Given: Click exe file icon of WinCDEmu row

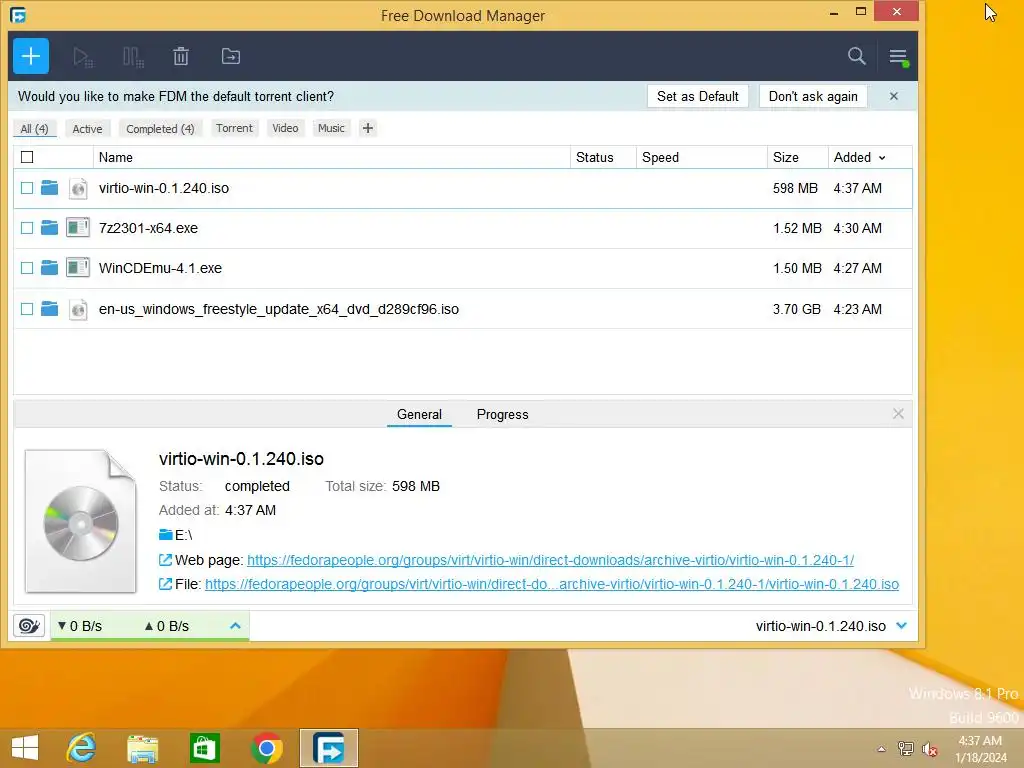Looking at the screenshot, I should [78, 268].
